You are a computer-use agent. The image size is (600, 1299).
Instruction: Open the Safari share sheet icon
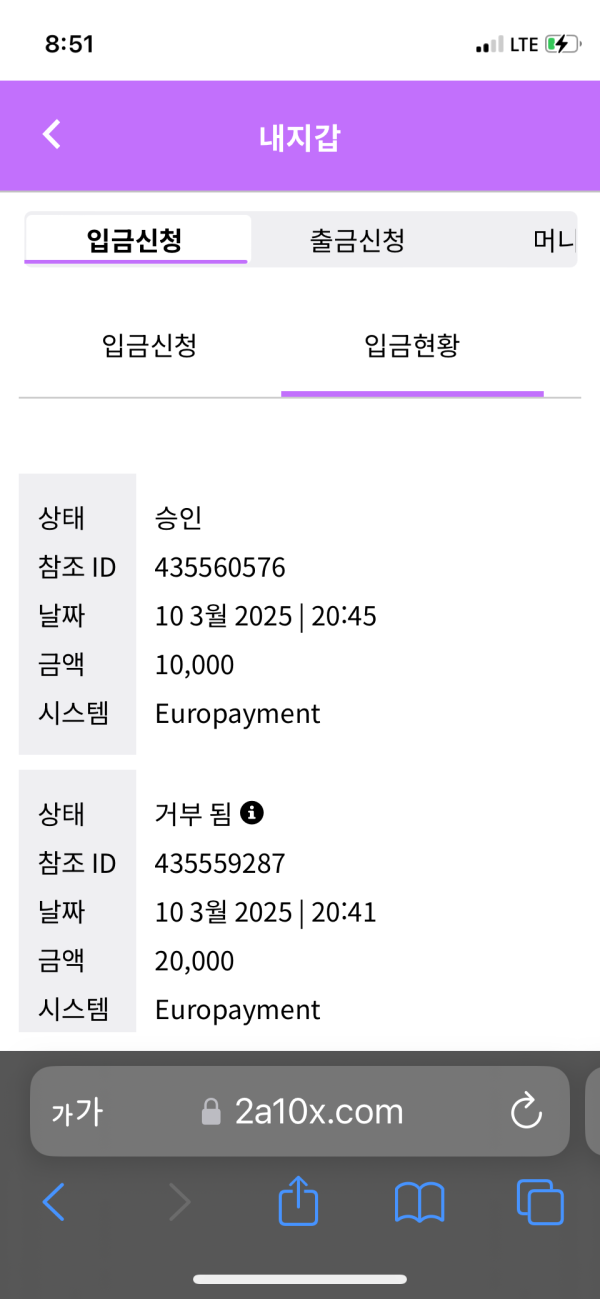tap(298, 1201)
